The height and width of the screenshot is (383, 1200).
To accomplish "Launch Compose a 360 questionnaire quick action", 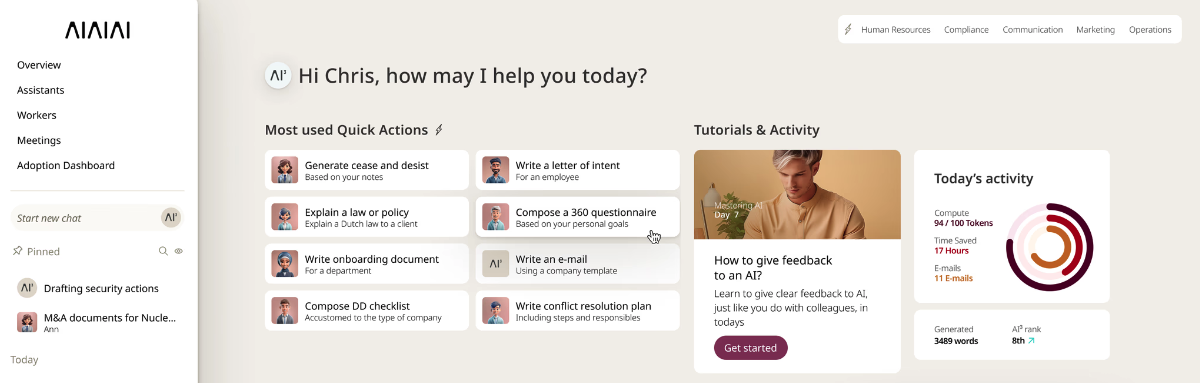I will (x=578, y=217).
